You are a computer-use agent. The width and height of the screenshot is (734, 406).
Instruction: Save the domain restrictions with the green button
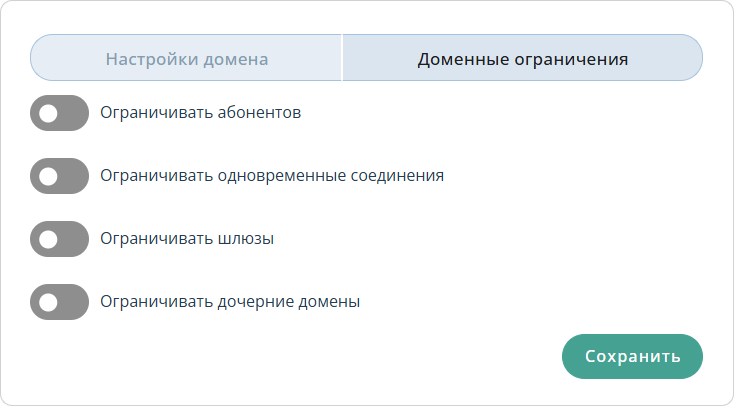[x=632, y=357]
